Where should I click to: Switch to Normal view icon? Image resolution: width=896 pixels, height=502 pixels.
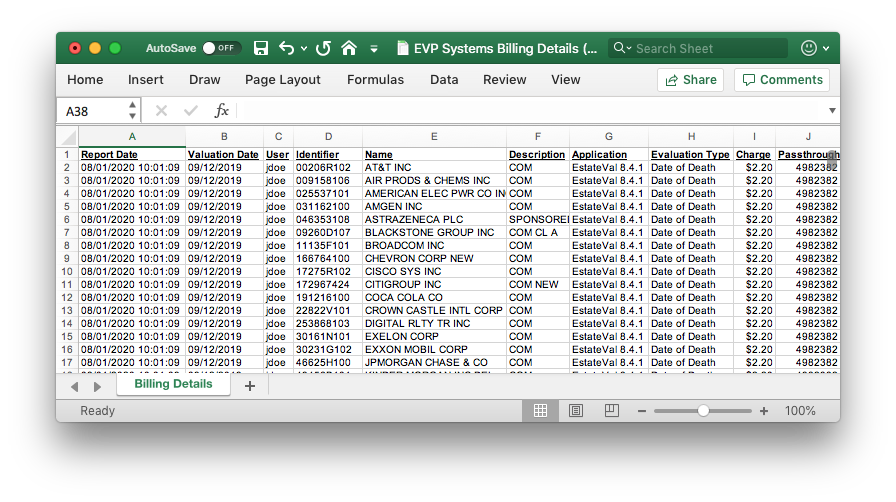click(x=540, y=411)
